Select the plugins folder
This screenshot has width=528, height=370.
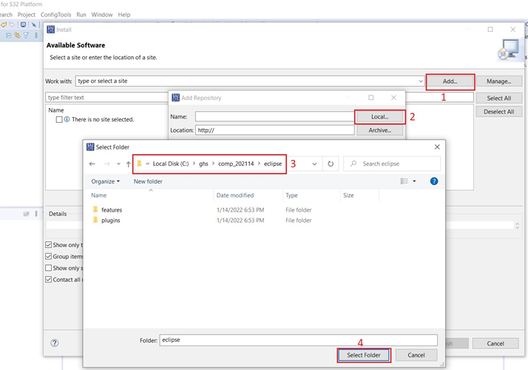pos(111,221)
